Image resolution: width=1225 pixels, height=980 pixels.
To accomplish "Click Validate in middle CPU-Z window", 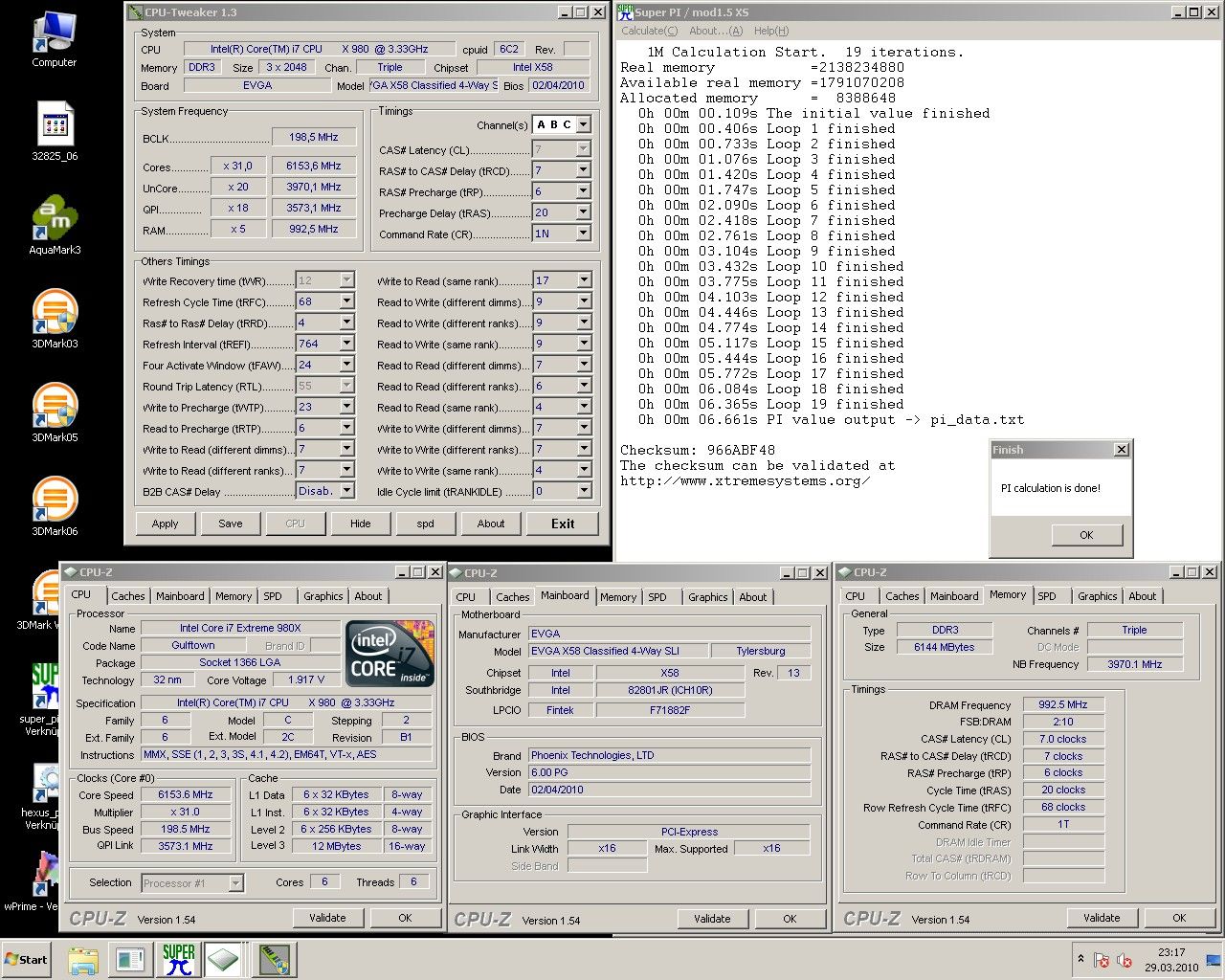I will [712, 919].
